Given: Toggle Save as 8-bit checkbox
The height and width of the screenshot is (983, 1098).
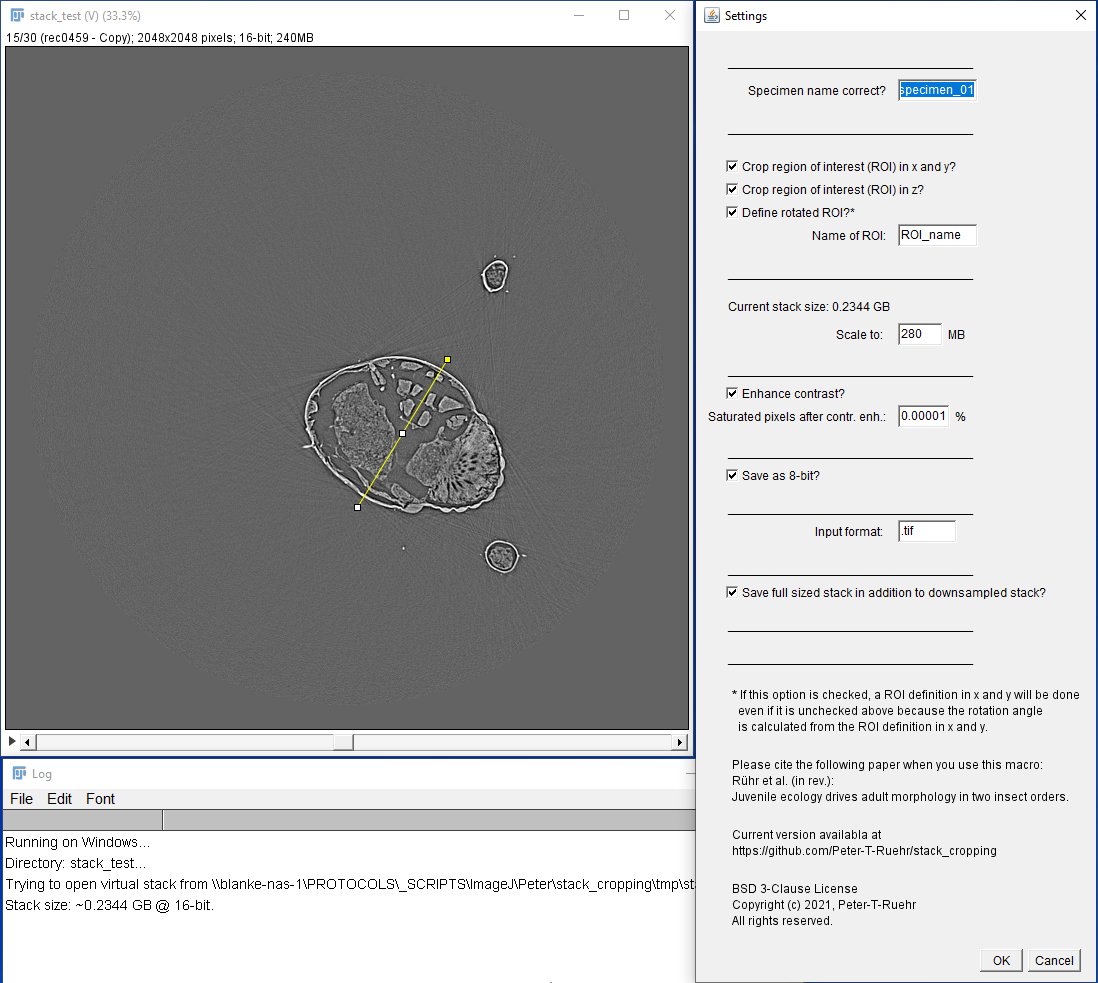Looking at the screenshot, I should point(732,475).
